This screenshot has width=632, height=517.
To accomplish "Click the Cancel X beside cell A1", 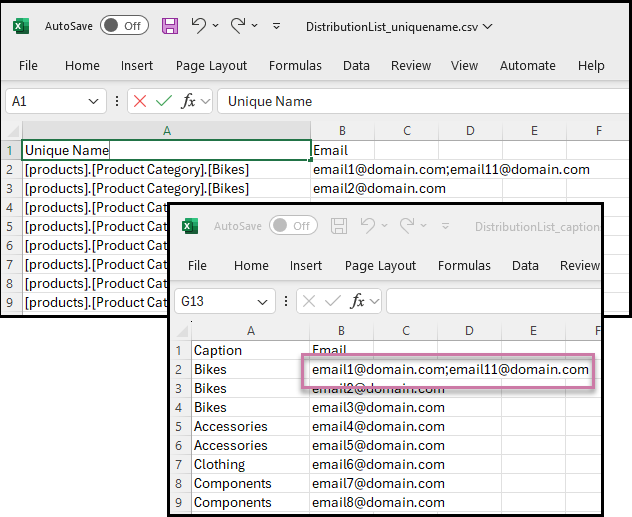I will [x=140, y=101].
